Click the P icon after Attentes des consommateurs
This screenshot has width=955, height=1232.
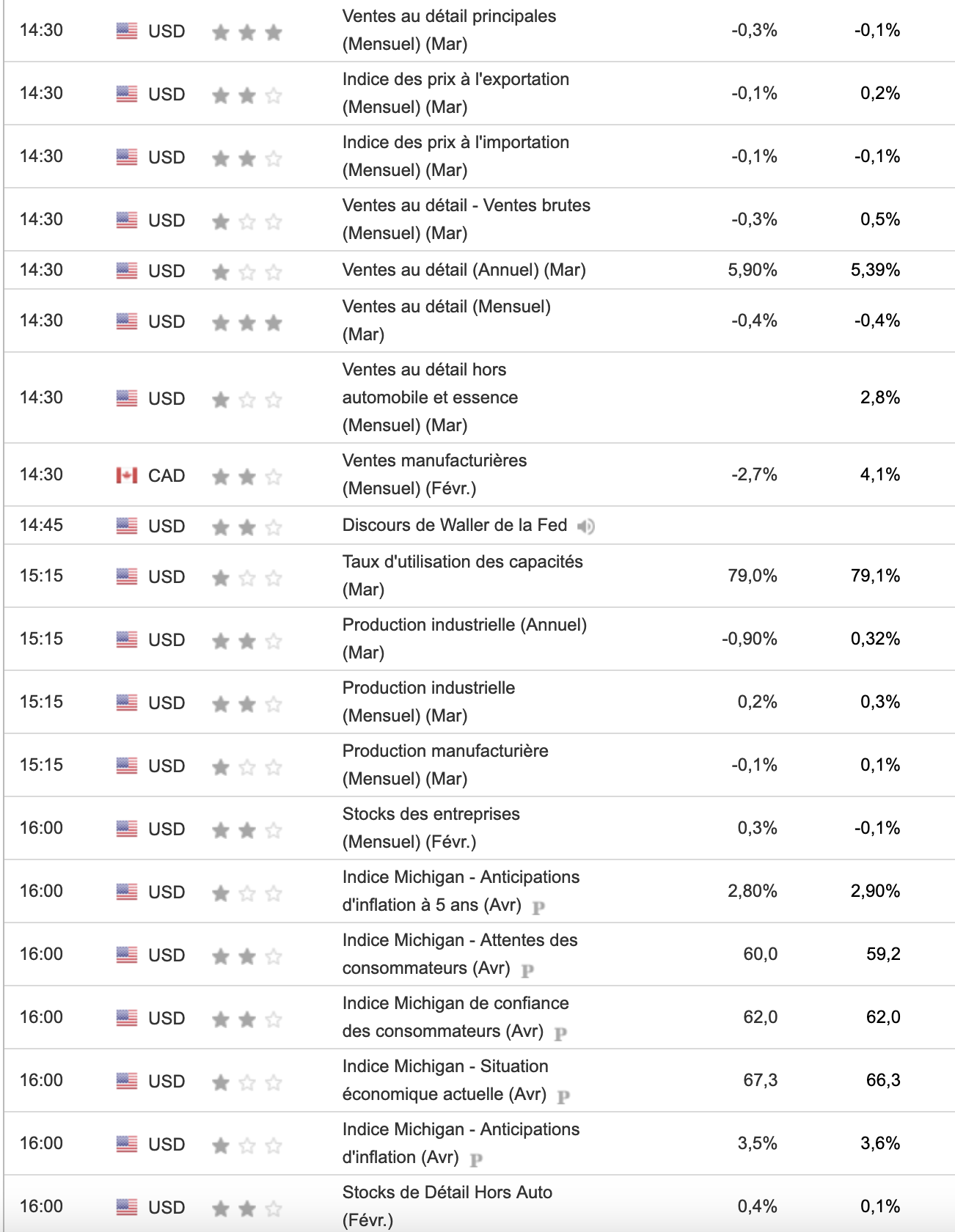527,970
